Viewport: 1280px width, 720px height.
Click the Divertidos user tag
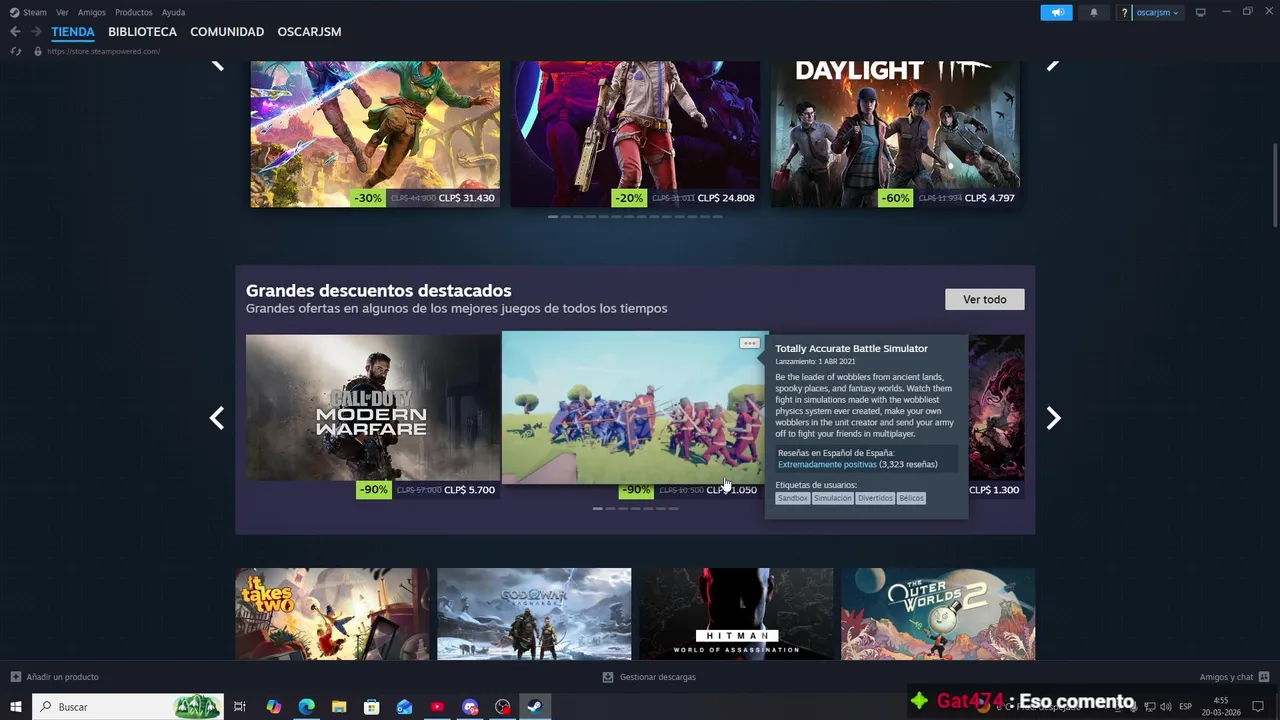click(875, 498)
